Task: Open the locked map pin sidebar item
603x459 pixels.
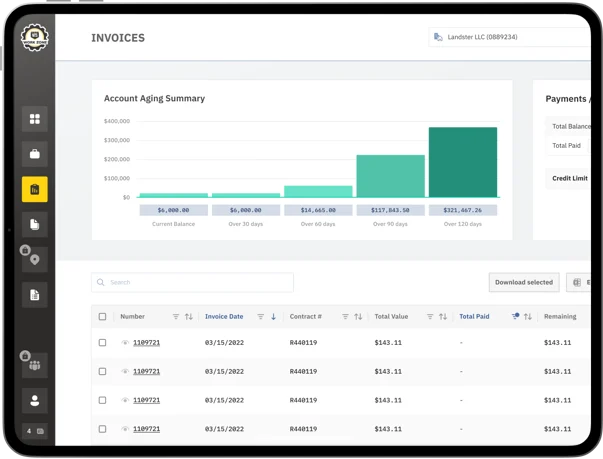Action: pyautogui.click(x=35, y=259)
